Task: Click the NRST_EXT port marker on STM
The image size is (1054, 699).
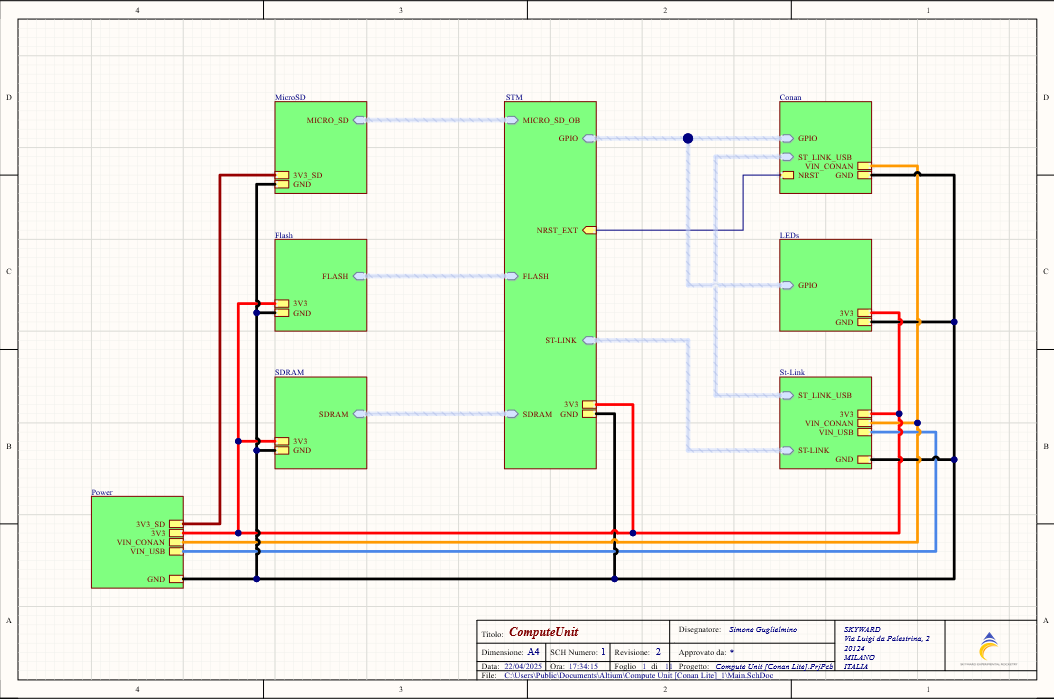Action: (x=590, y=230)
